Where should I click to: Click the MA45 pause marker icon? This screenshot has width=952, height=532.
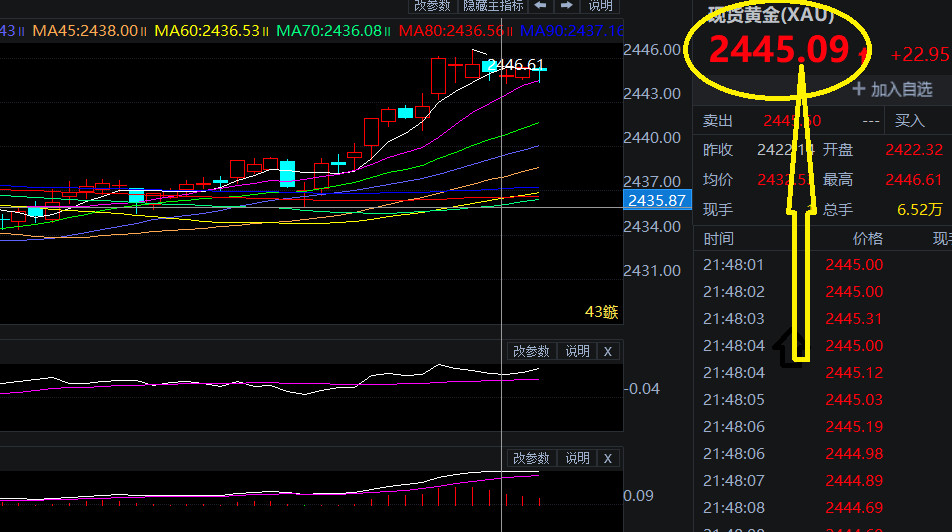click(x=144, y=31)
